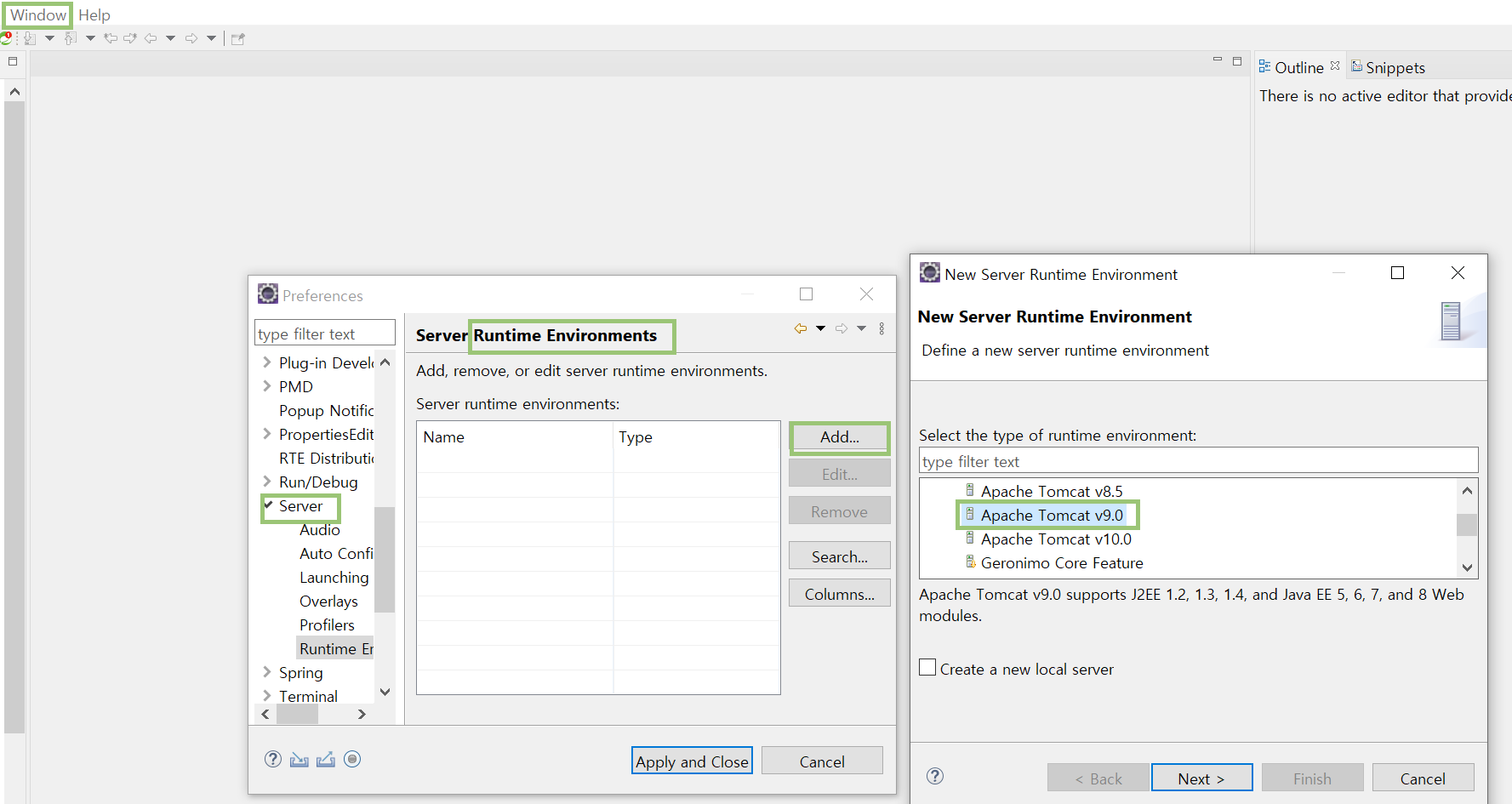Viewport: 1512px width, 804px height.
Task: Open Preferences help icon
Action: 273,759
